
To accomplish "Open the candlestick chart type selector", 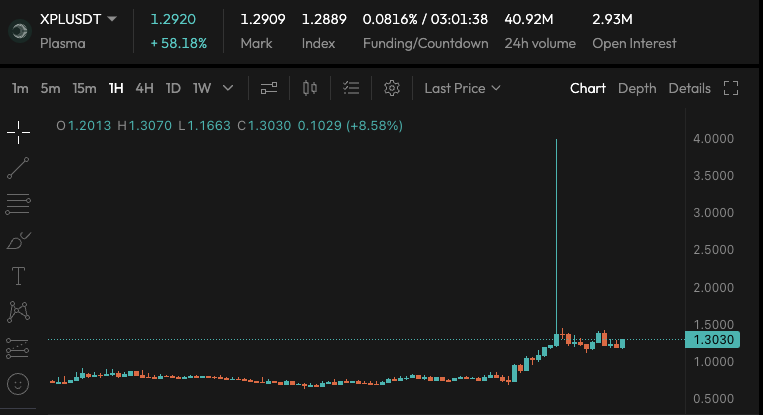I will [x=310, y=88].
